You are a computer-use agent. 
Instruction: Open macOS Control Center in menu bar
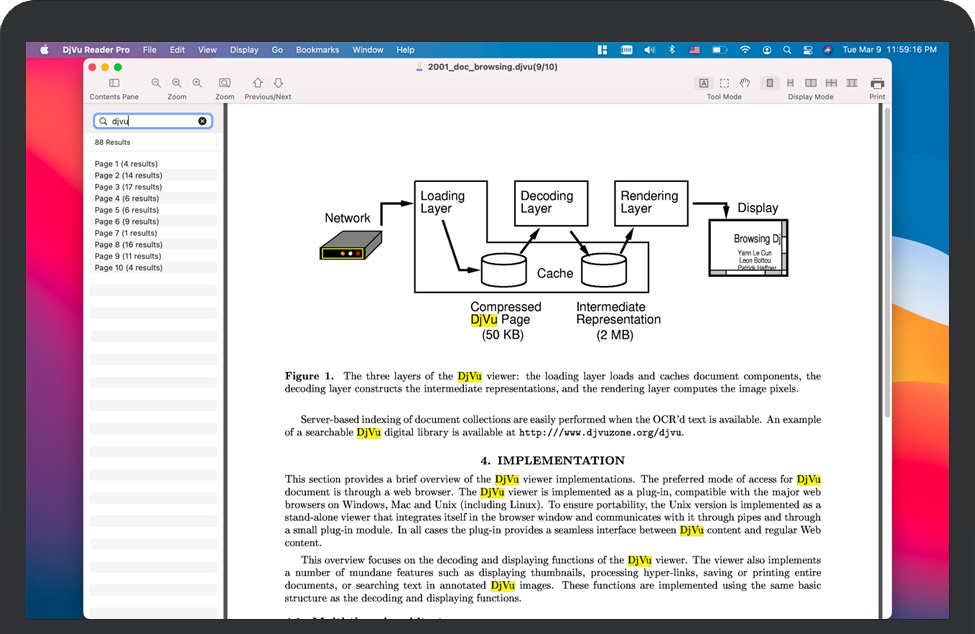coord(809,50)
